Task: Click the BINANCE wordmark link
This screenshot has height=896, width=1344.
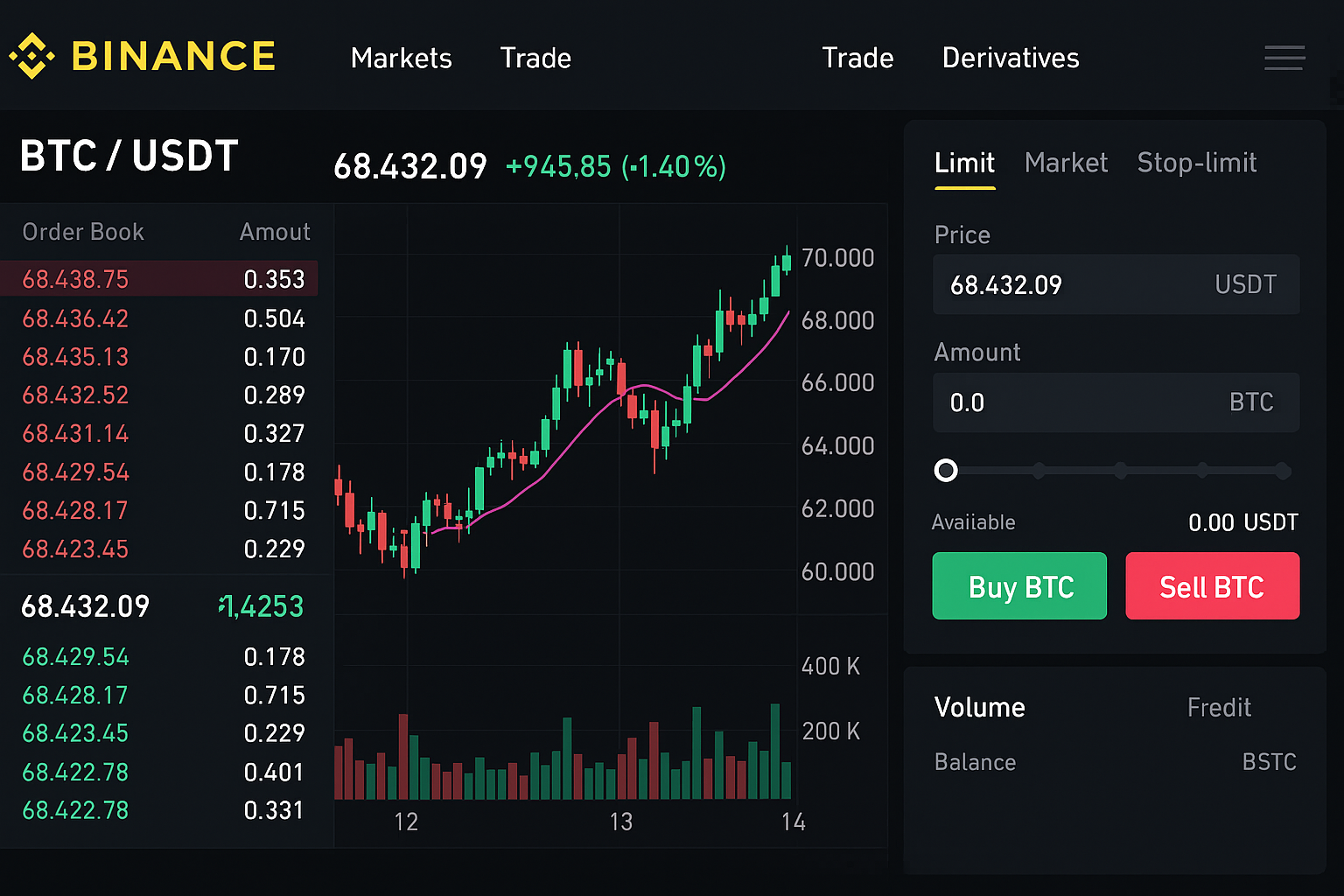Action: (x=173, y=57)
